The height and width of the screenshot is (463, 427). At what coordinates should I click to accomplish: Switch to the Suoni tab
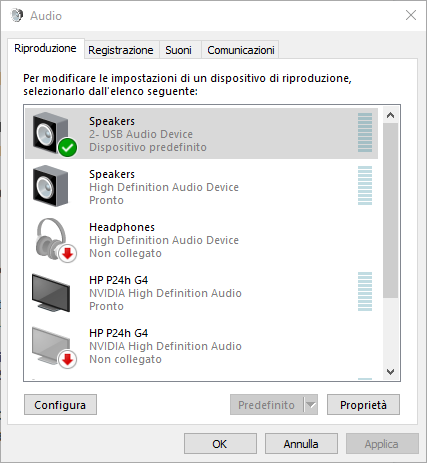pos(179,50)
